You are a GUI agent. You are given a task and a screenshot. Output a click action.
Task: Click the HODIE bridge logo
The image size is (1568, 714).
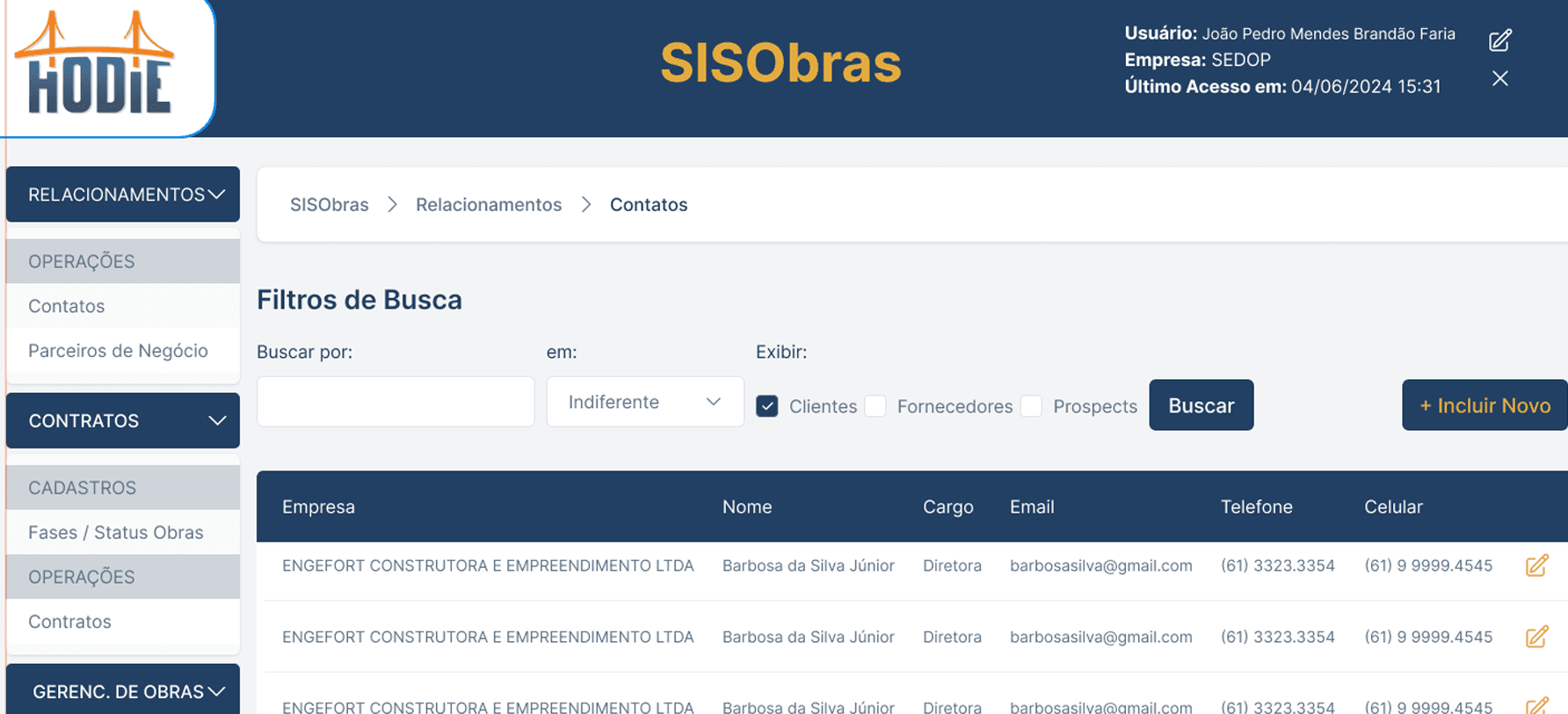coord(95,62)
